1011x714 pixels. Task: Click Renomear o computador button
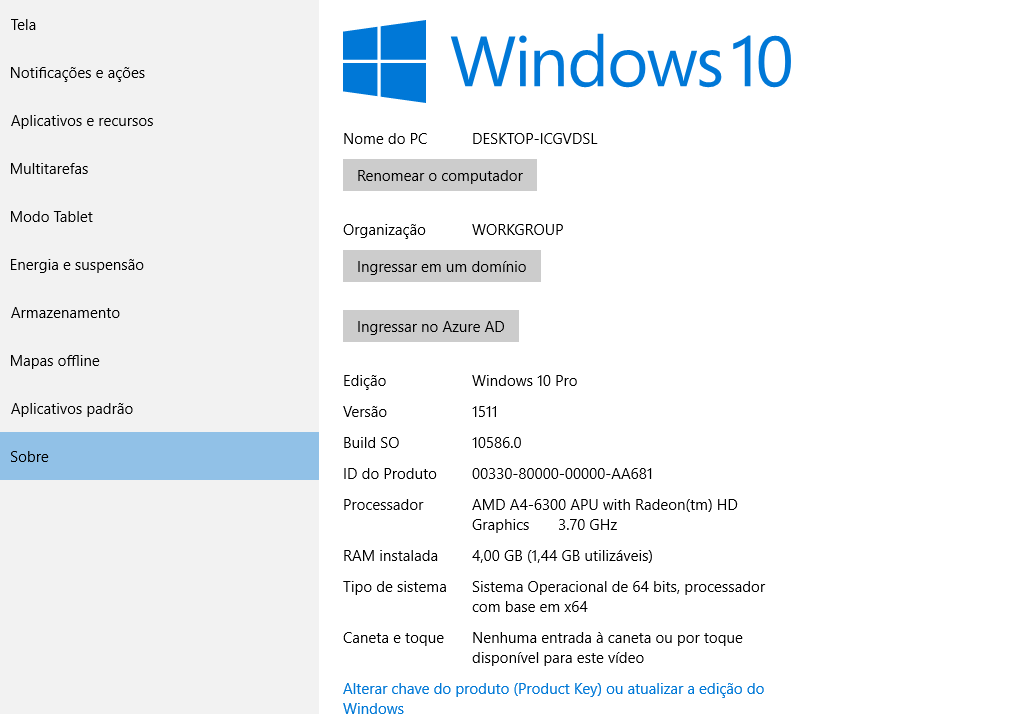pos(440,175)
